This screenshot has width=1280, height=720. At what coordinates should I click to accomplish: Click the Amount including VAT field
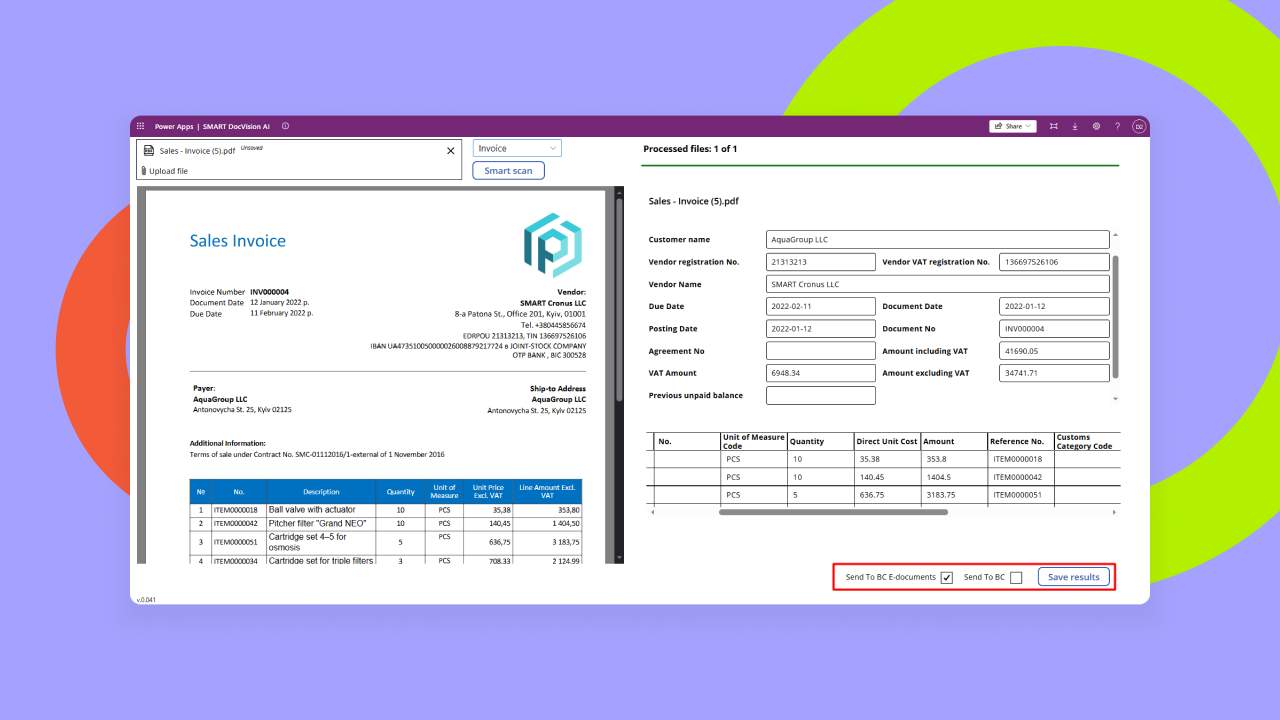tap(1054, 351)
